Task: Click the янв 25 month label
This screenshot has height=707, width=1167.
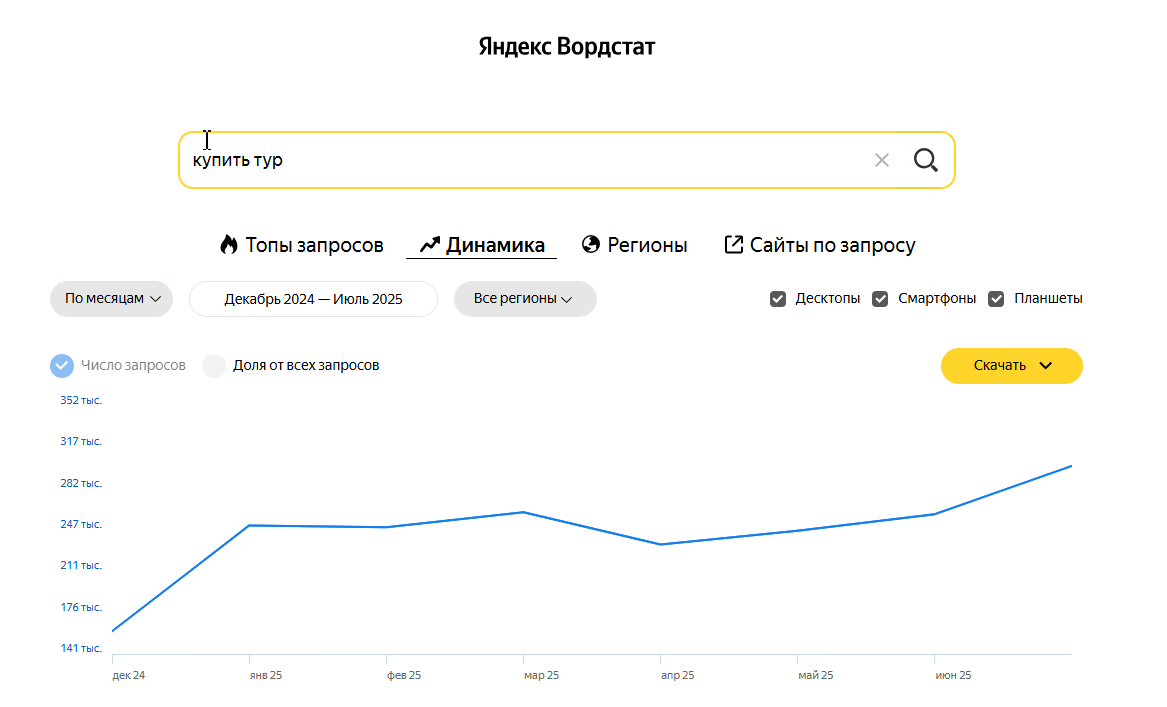Action: pos(266,676)
